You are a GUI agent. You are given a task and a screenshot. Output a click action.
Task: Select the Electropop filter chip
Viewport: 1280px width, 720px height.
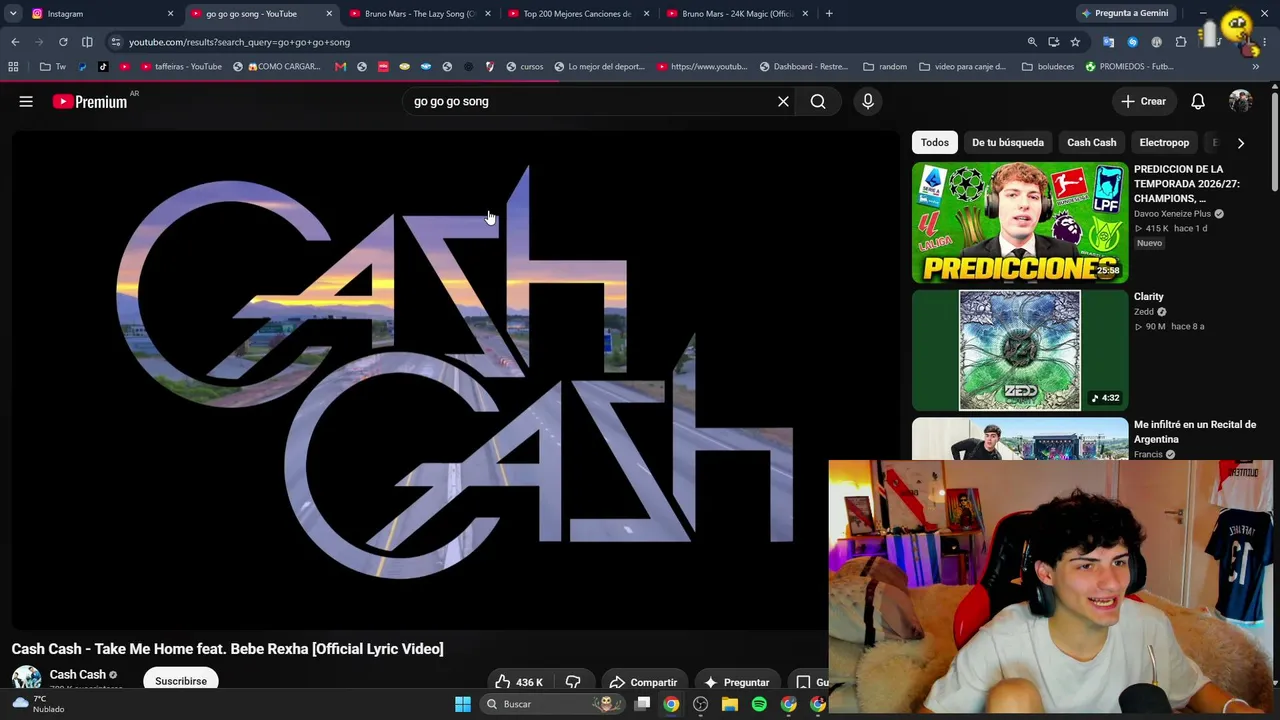[x=1164, y=143]
